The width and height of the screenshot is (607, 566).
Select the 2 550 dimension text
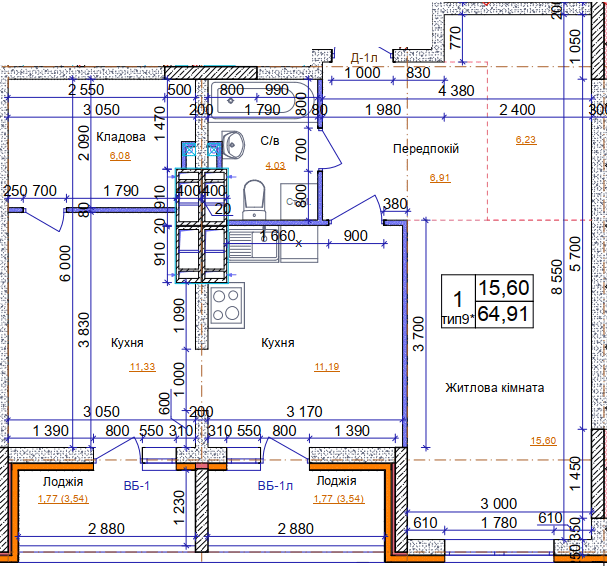(x=86, y=90)
